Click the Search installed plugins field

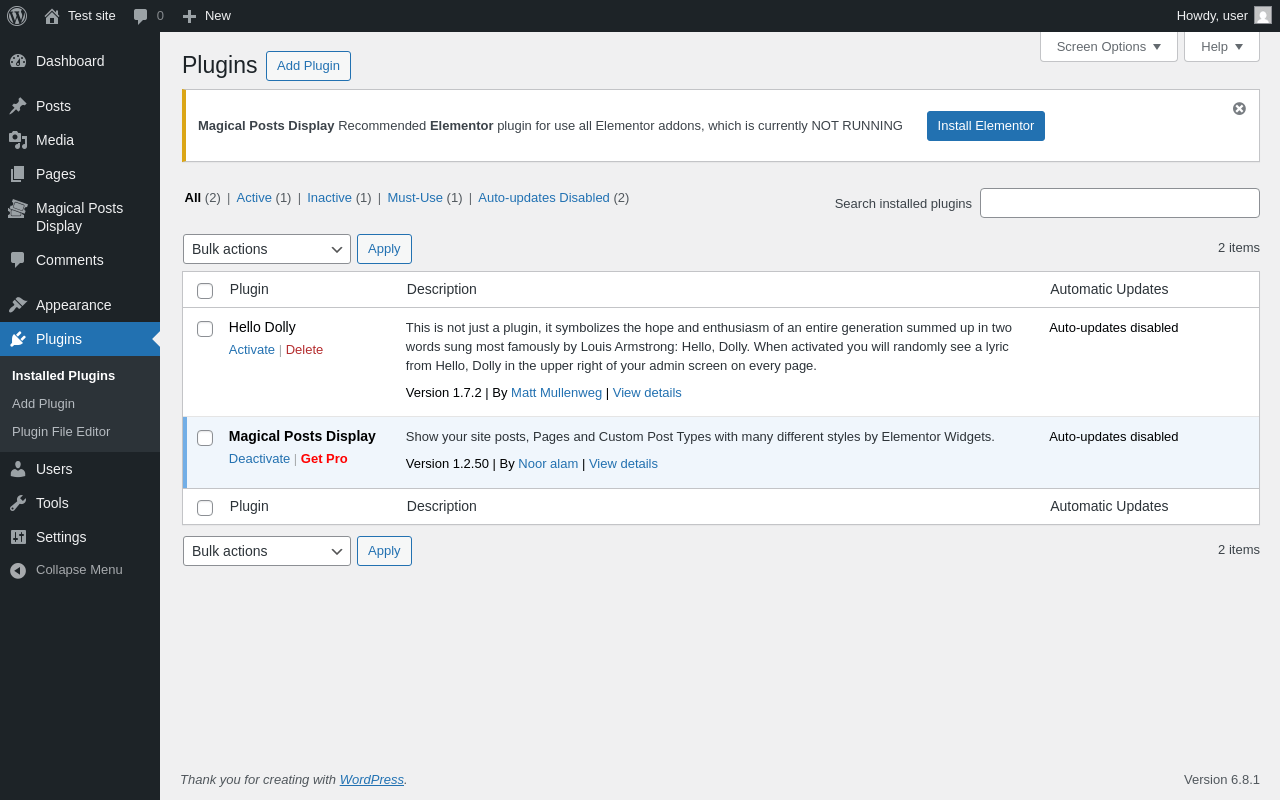[x=1120, y=203]
